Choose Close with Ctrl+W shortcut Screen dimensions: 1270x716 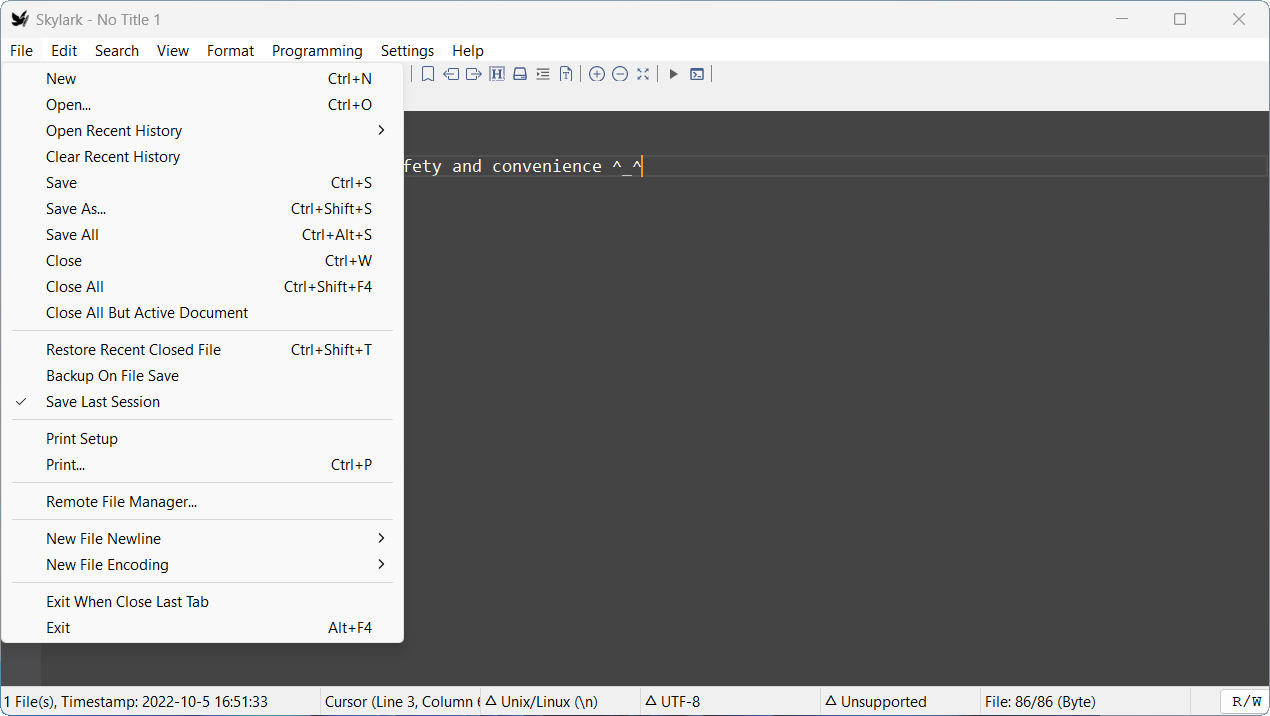coord(202,261)
